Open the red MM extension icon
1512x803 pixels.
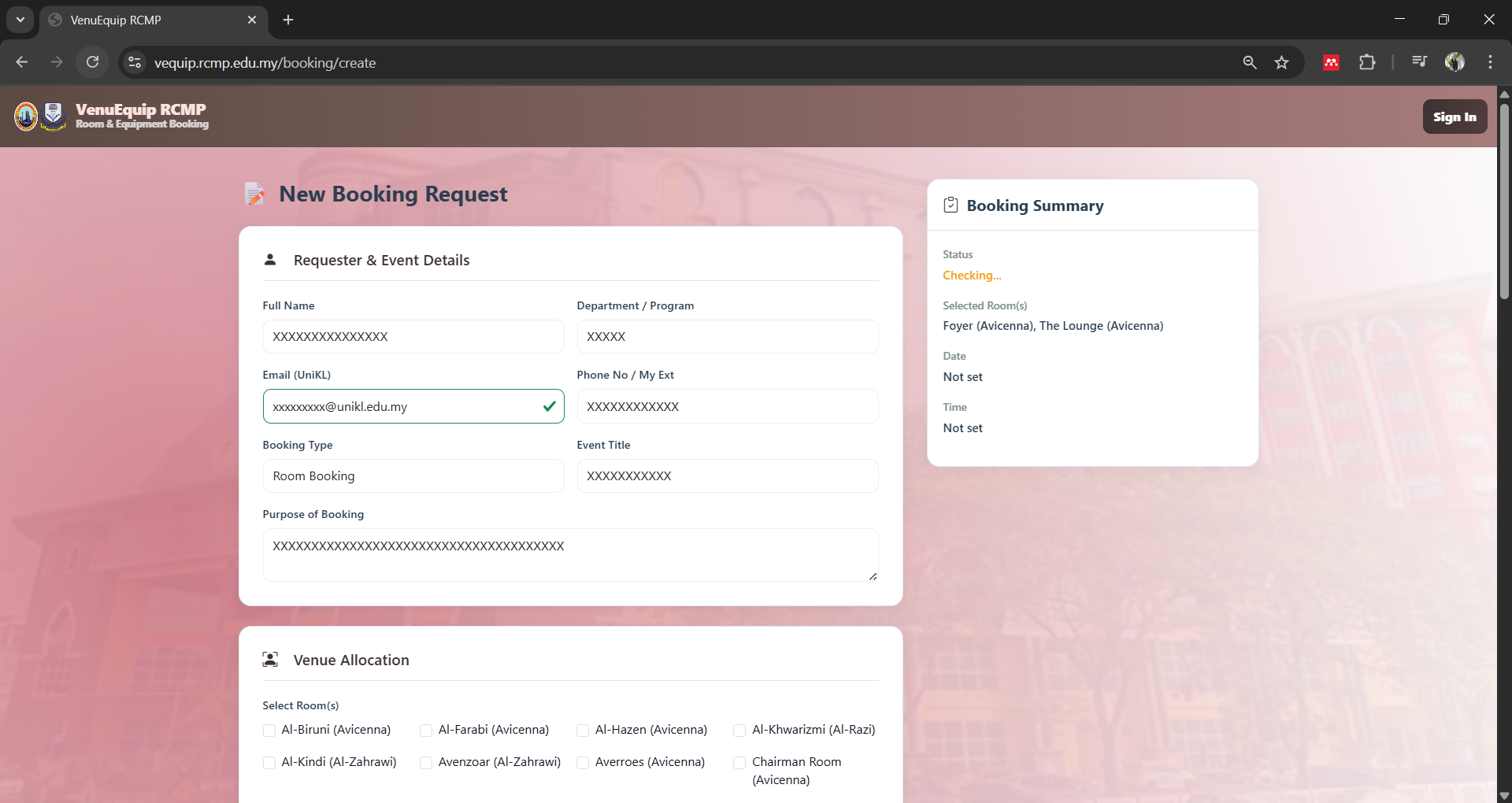pos(1332,62)
